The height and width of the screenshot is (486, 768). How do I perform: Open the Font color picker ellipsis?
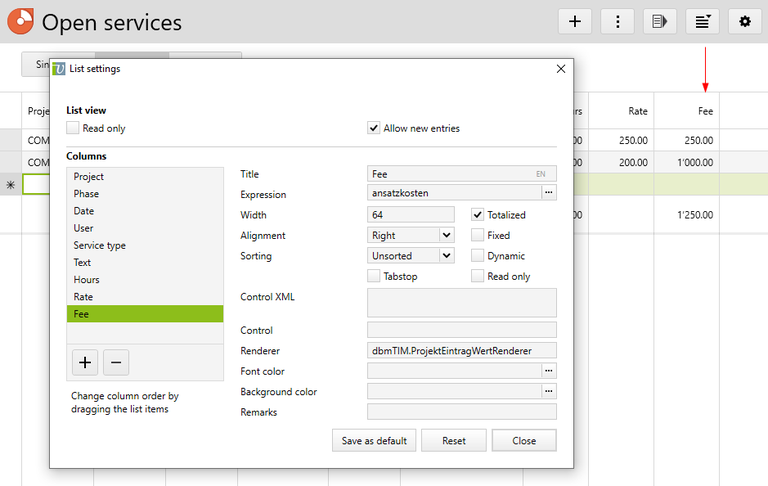(x=549, y=371)
